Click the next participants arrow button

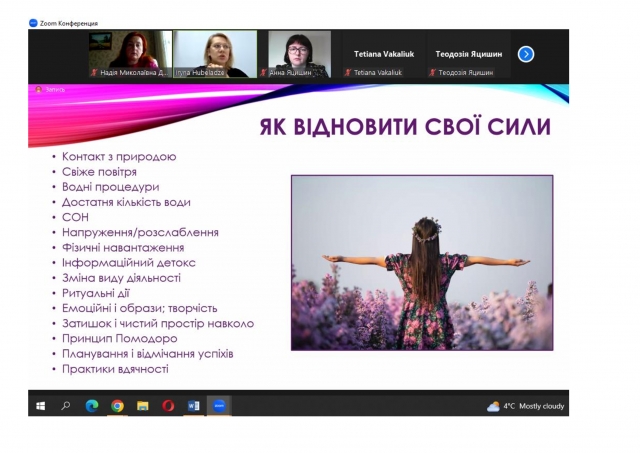pyautogui.click(x=526, y=54)
